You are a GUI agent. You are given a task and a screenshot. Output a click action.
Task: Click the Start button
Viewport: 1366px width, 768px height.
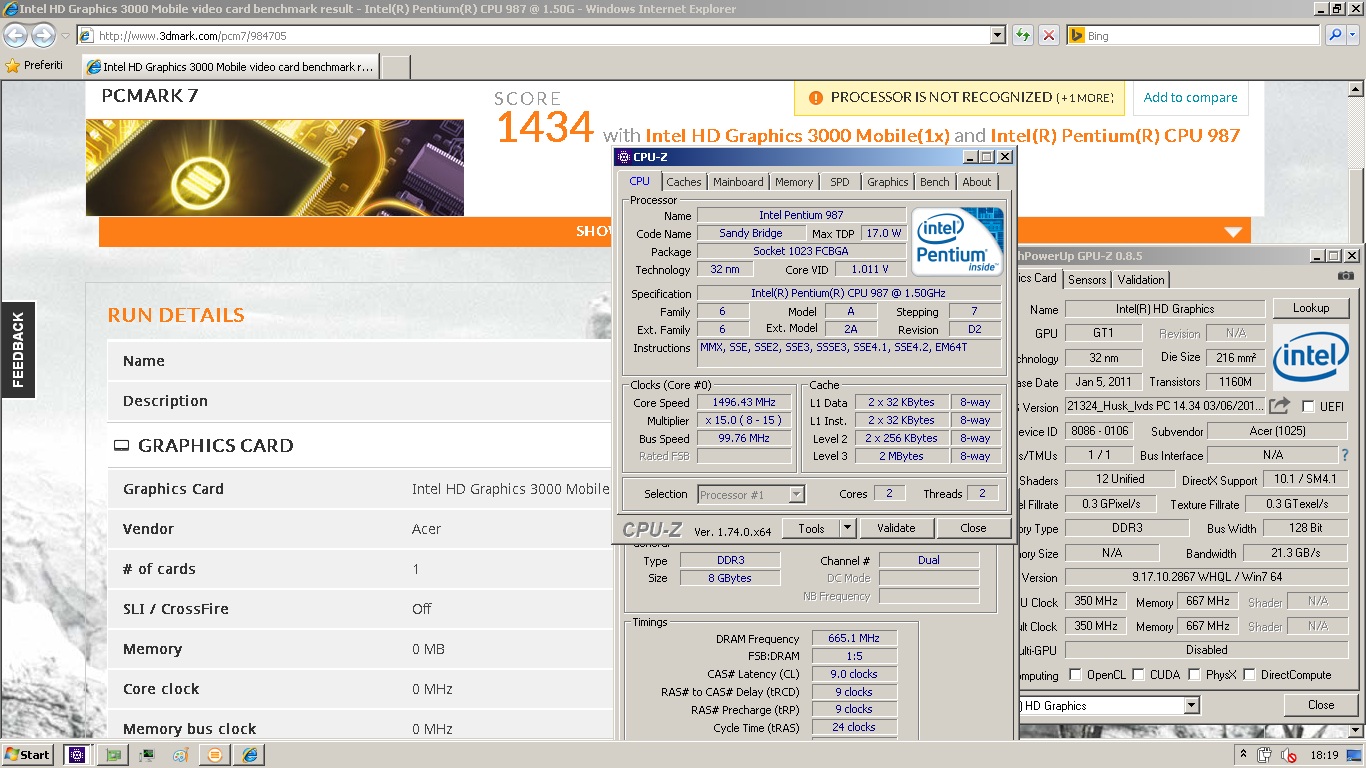point(28,755)
